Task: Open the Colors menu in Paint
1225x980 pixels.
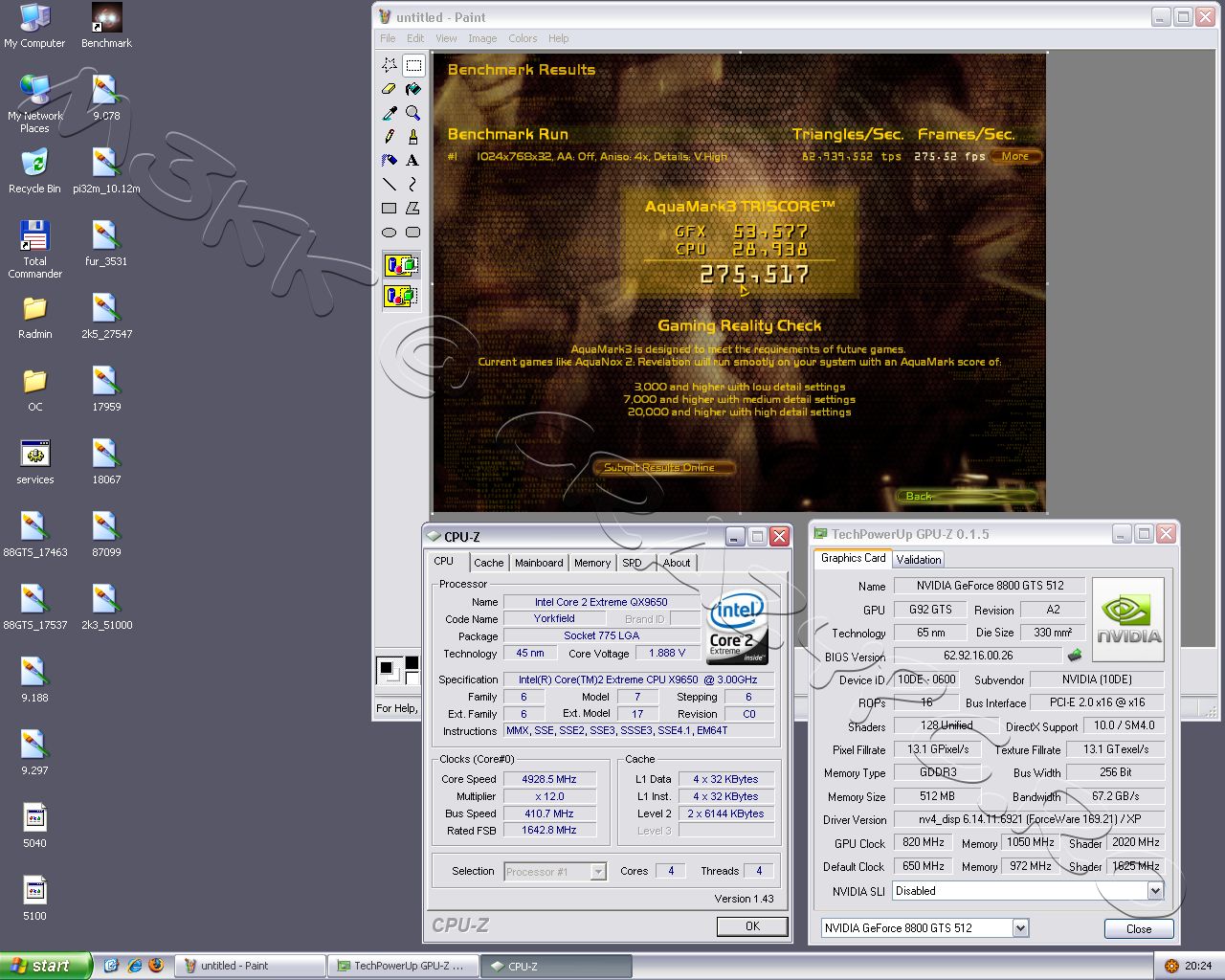Action: 523,38
